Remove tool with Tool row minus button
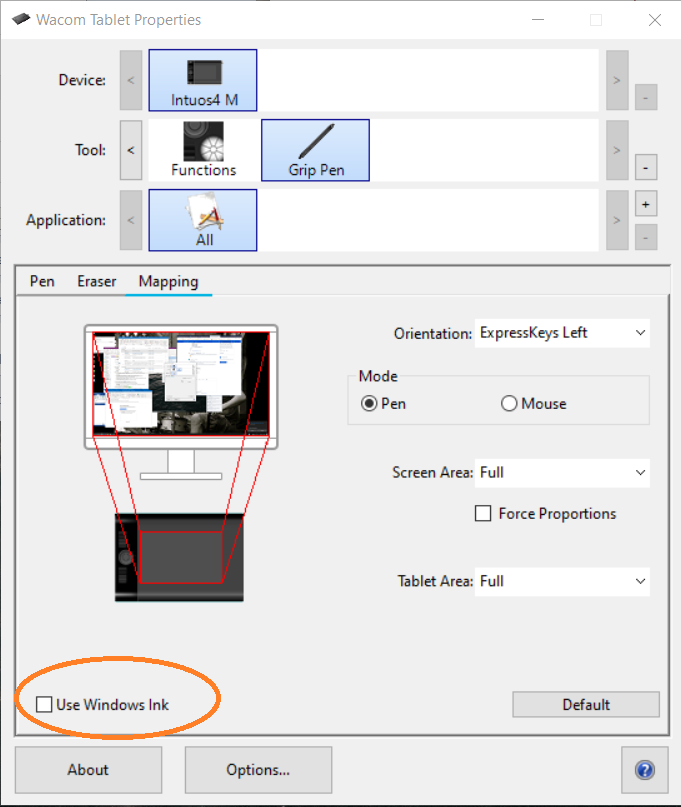Screen dimensions: 681x807 646,167
